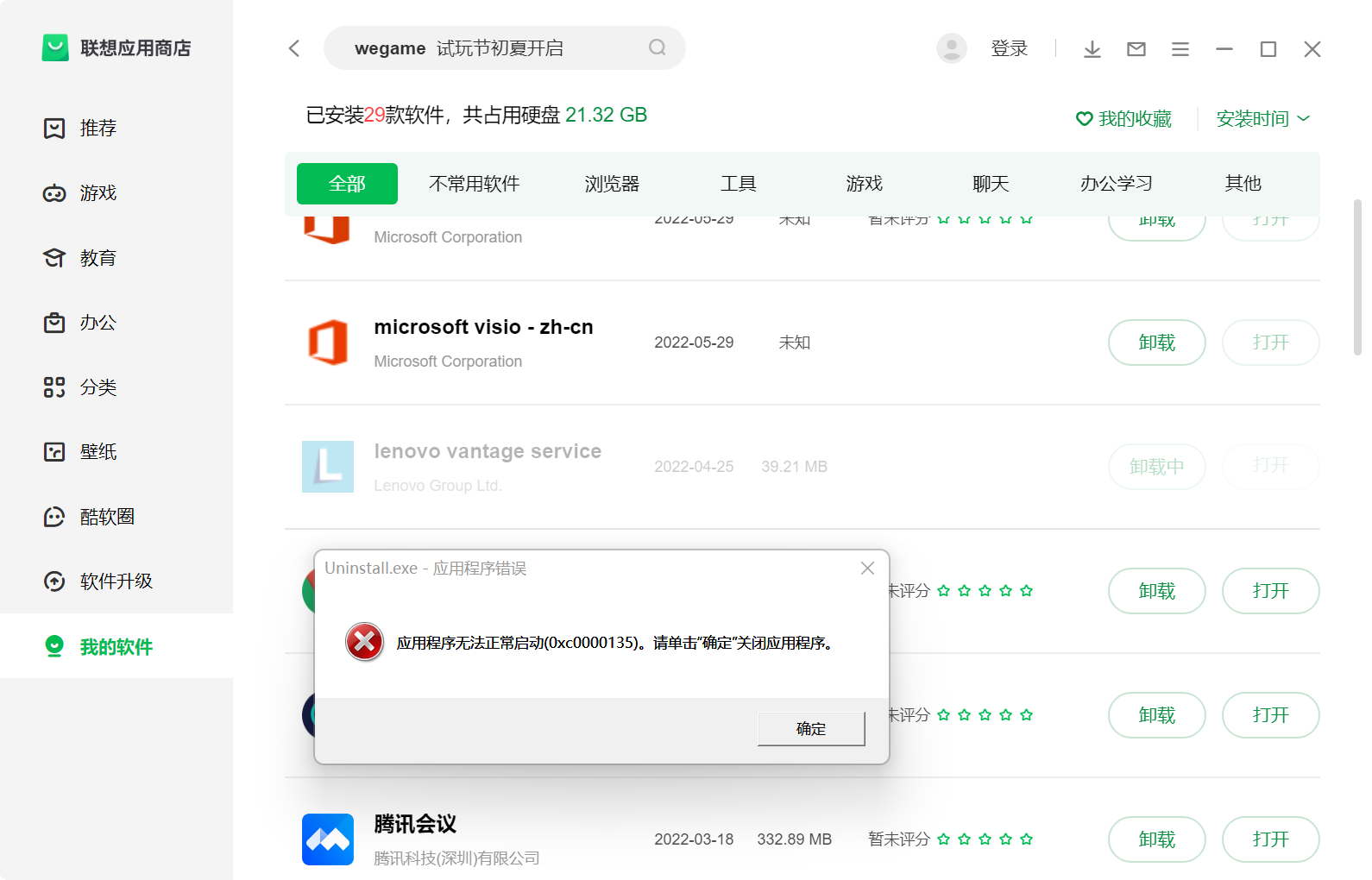This screenshot has width=1372, height=880.
Task: Click the vertical scrollbar thumb
Action: (1357, 277)
